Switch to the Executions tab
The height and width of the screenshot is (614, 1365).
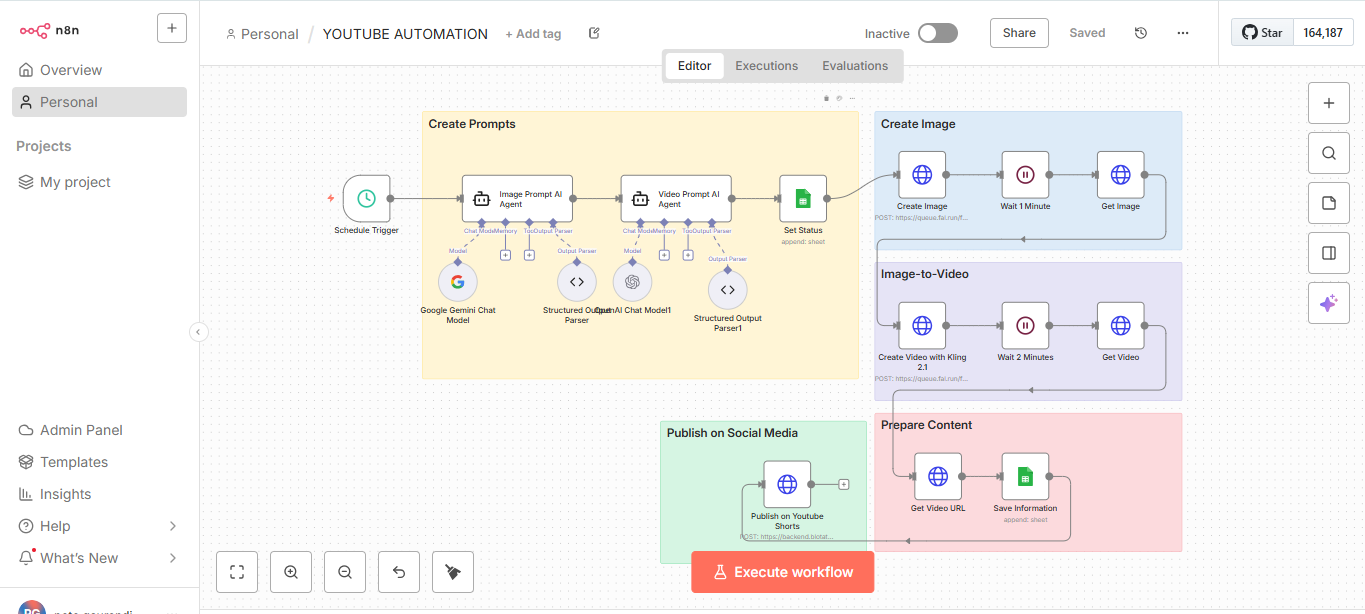pos(766,65)
